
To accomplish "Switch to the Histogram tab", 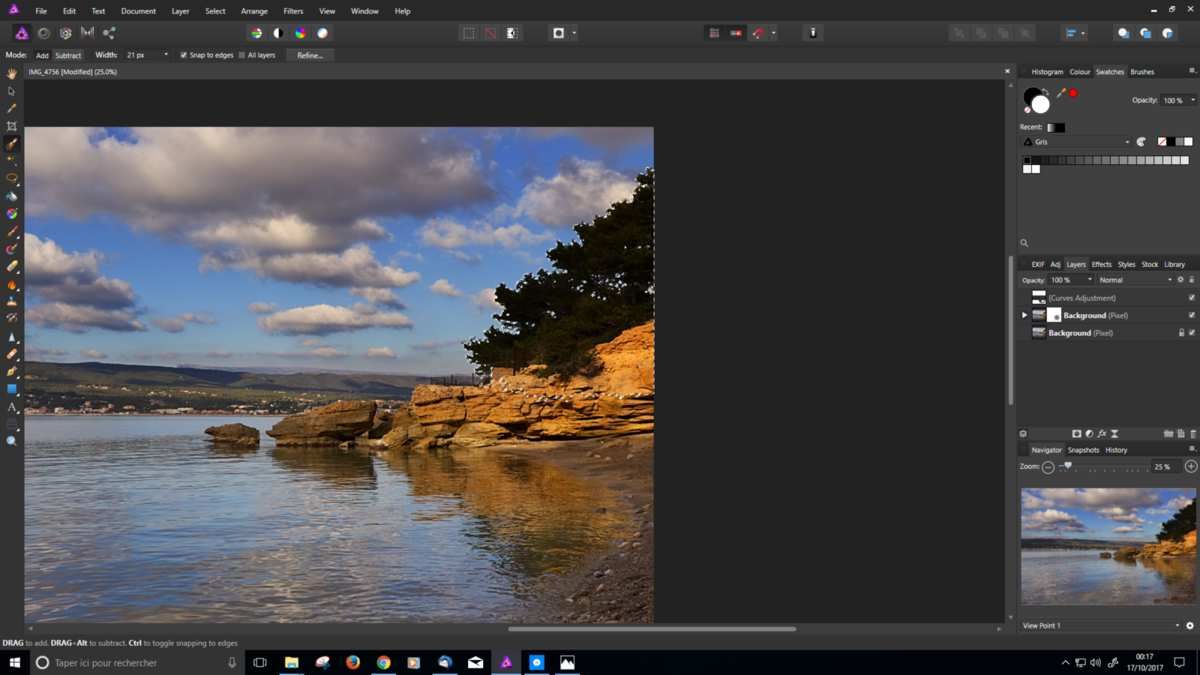I will coord(1047,72).
